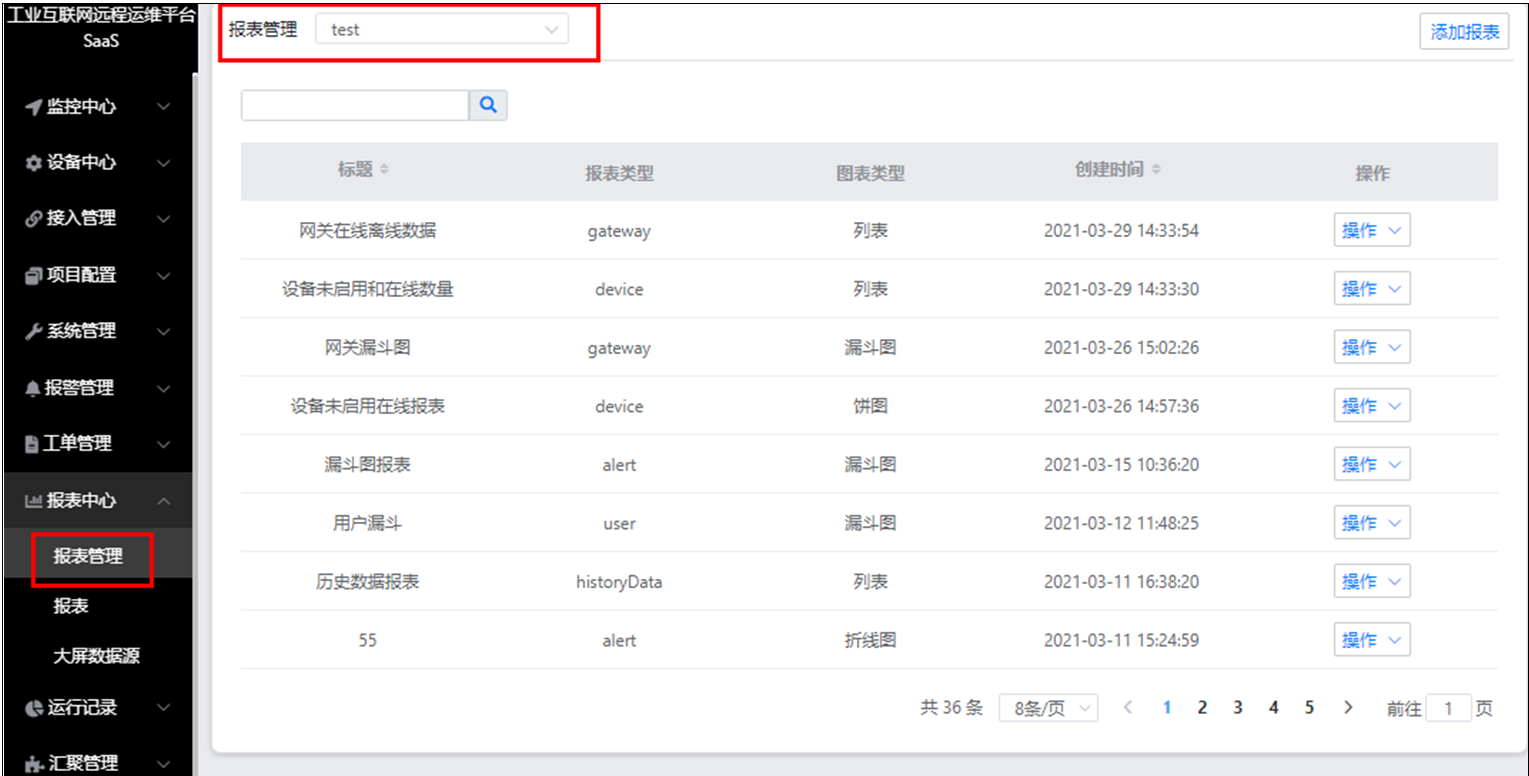This screenshot has height=776, width=1529.
Task: Expand the 设备中心 menu chevron
Action: [164, 163]
